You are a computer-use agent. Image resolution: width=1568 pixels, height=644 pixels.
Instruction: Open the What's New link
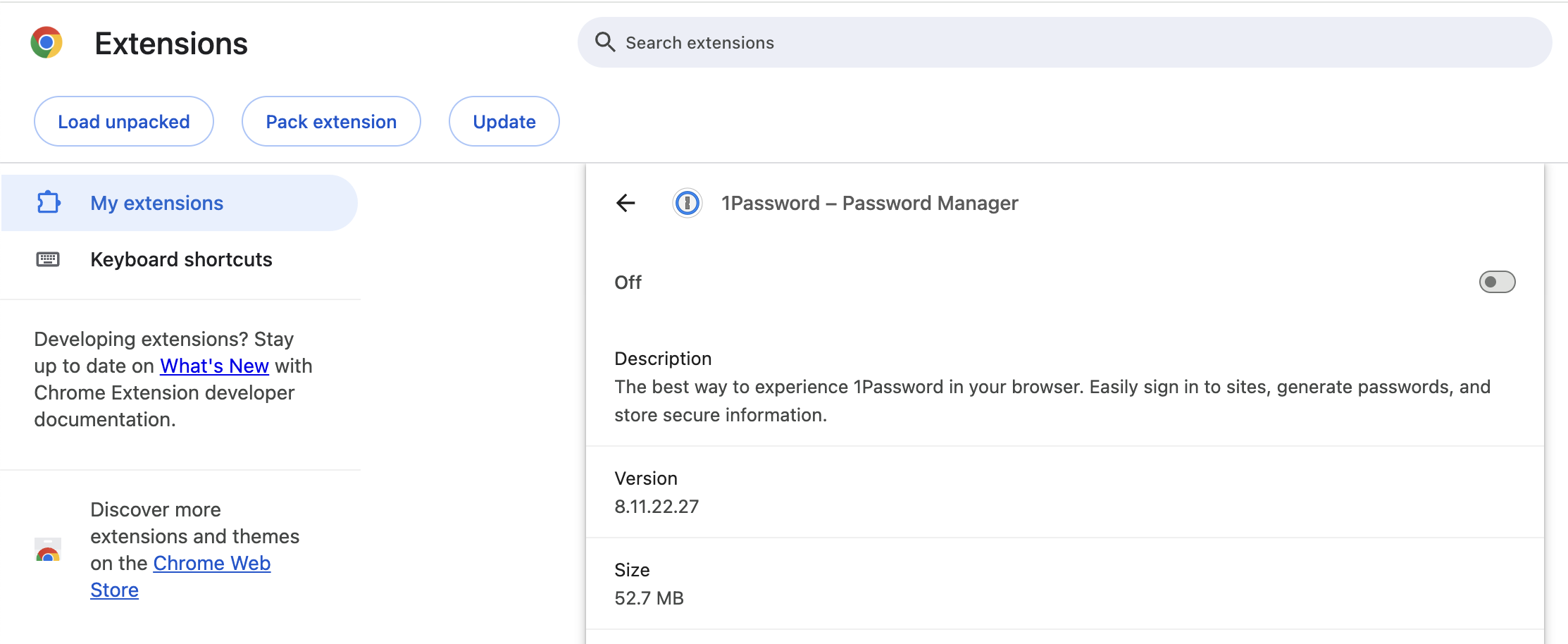point(214,365)
